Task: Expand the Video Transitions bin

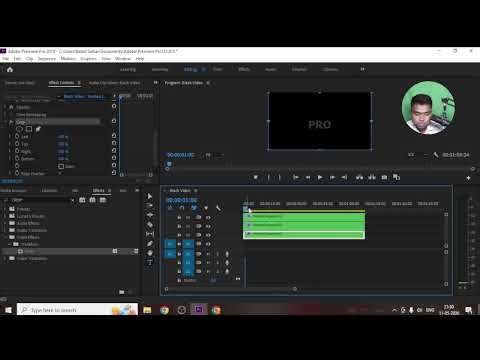Action: 5,258
